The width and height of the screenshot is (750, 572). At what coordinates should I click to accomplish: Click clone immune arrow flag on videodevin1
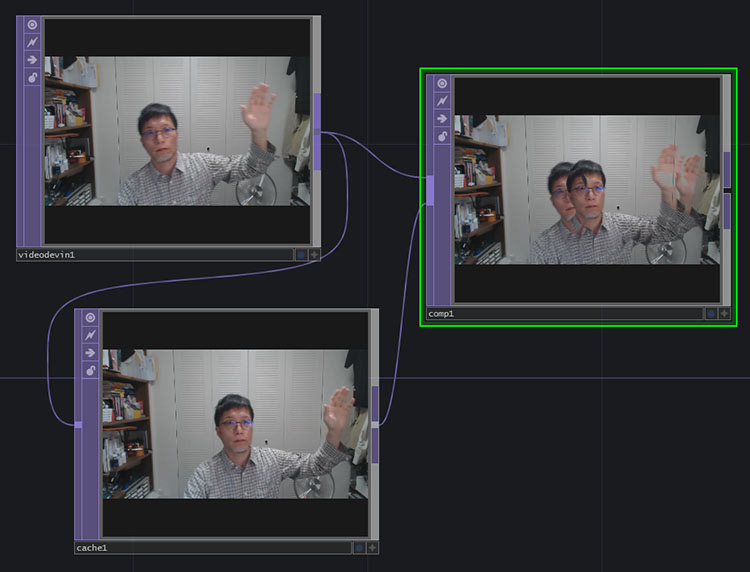[32, 60]
